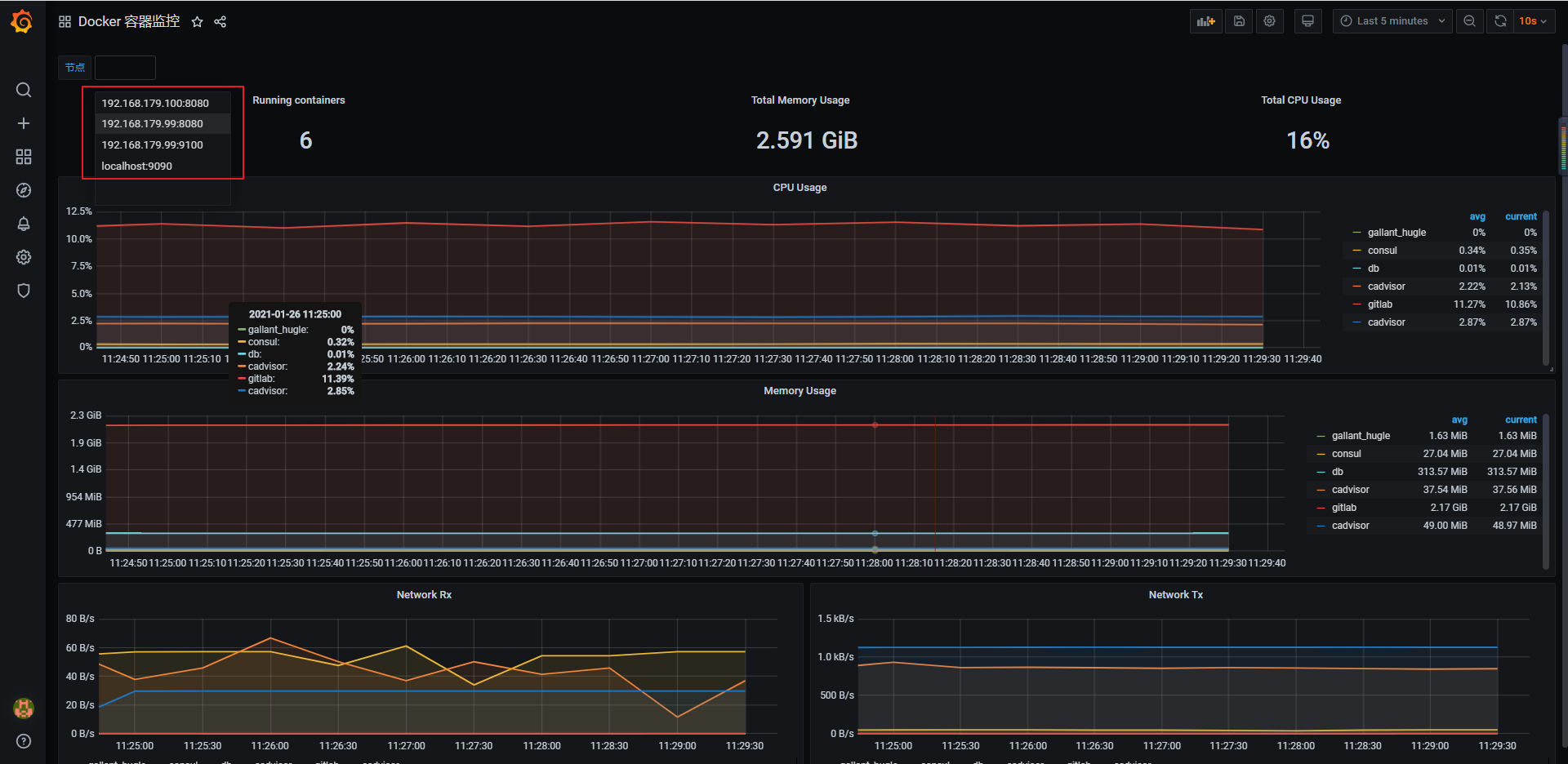Click the share dashboard button
Image resolution: width=1568 pixels, height=764 pixels.
tap(220, 21)
